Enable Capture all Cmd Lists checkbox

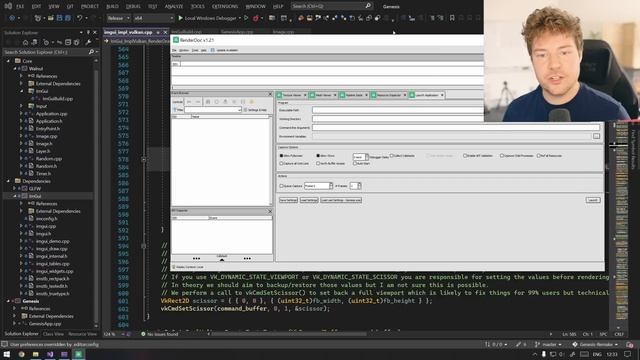[281, 163]
